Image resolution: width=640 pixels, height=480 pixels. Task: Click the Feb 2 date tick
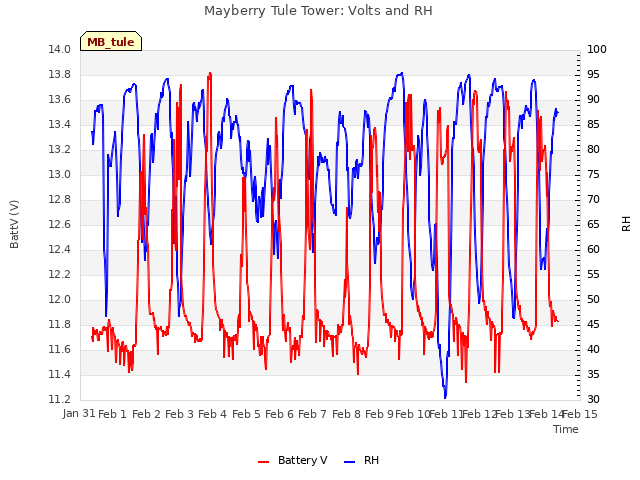pyautogui.click(x=147, y=414)
